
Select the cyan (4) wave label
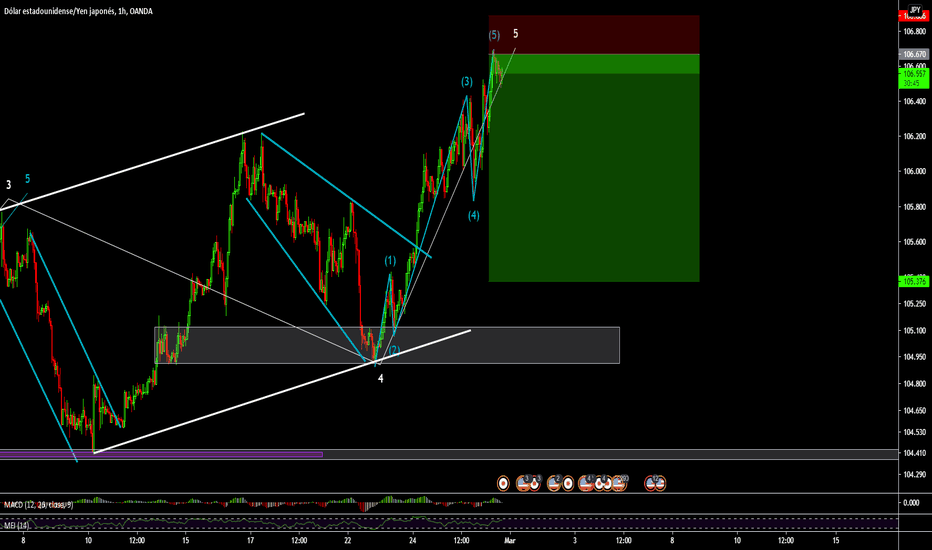point(473,215)
